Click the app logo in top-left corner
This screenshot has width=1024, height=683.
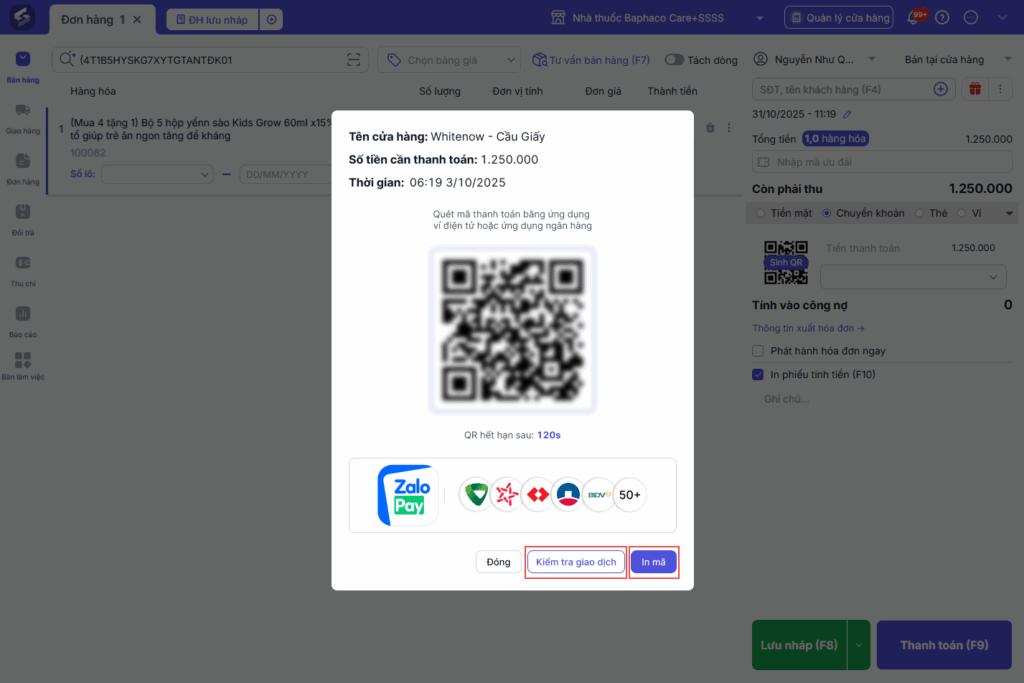[22, 17]
